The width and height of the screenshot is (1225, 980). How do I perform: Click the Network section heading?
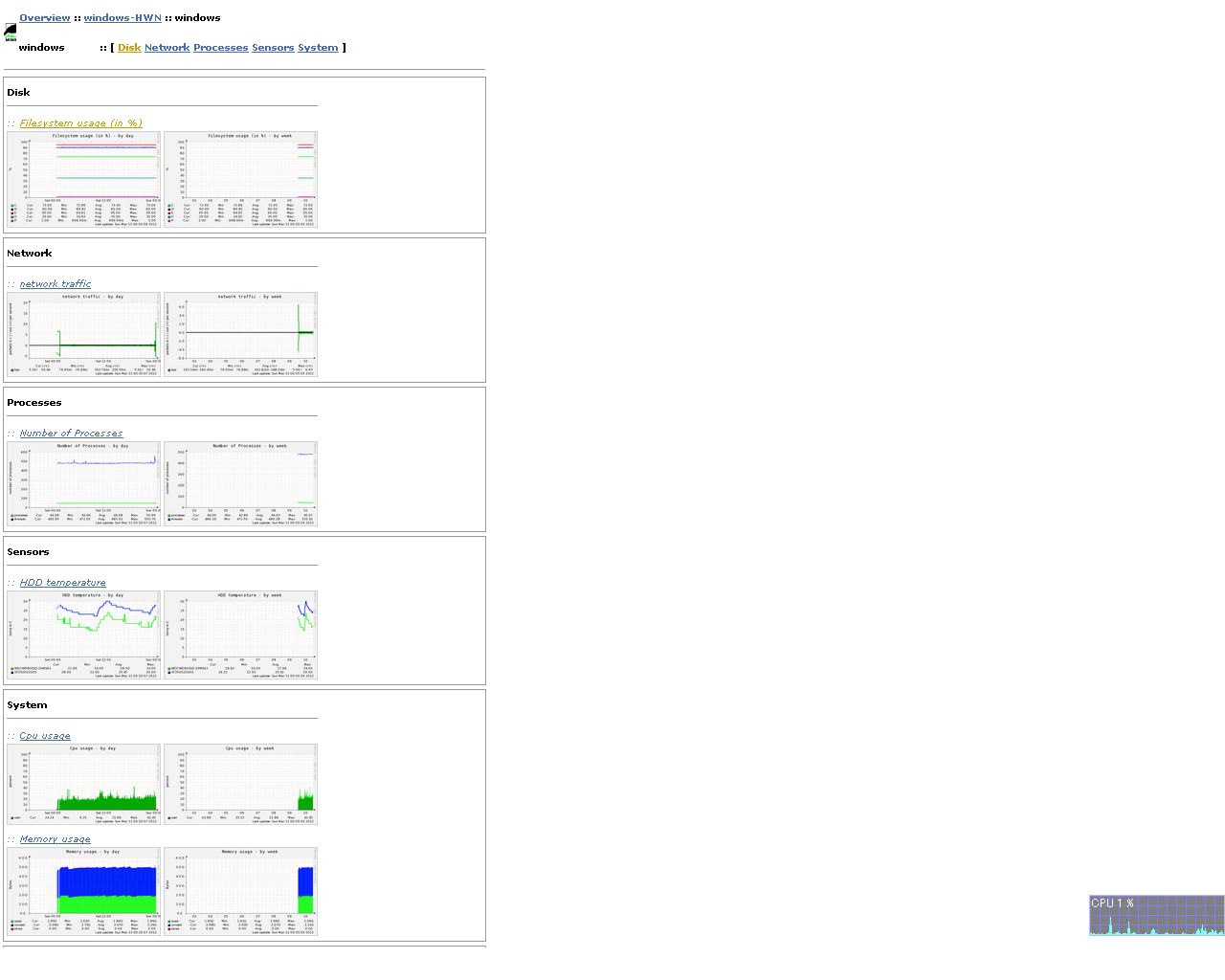30,254
